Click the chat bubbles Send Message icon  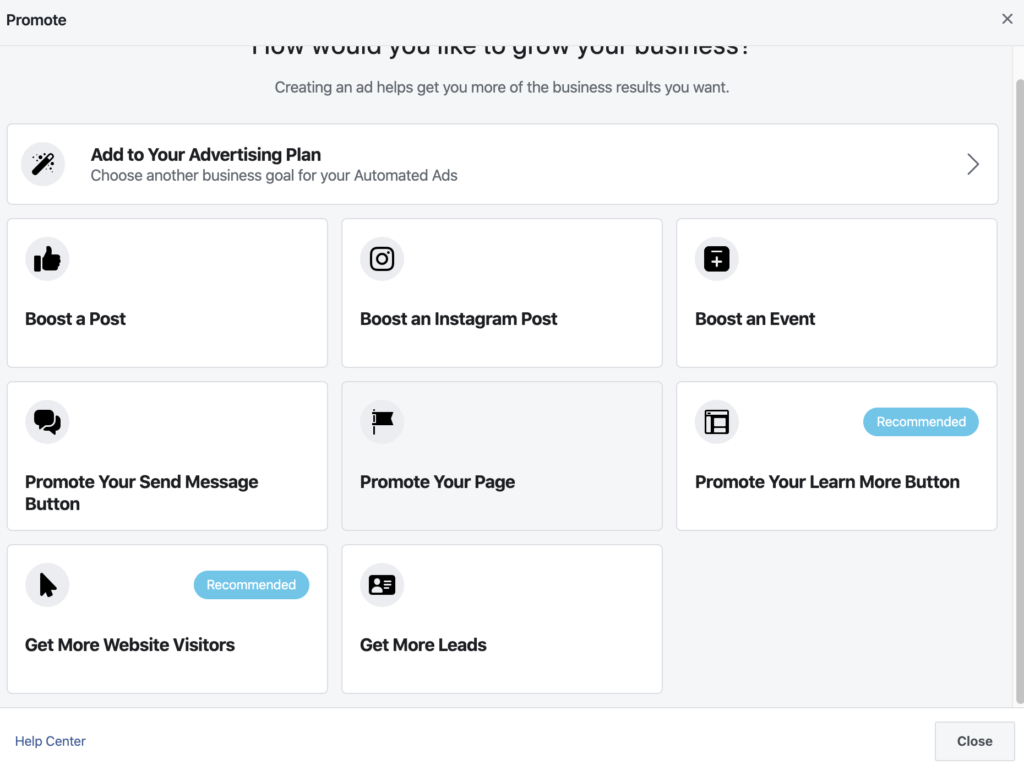(x=47, y=422)
